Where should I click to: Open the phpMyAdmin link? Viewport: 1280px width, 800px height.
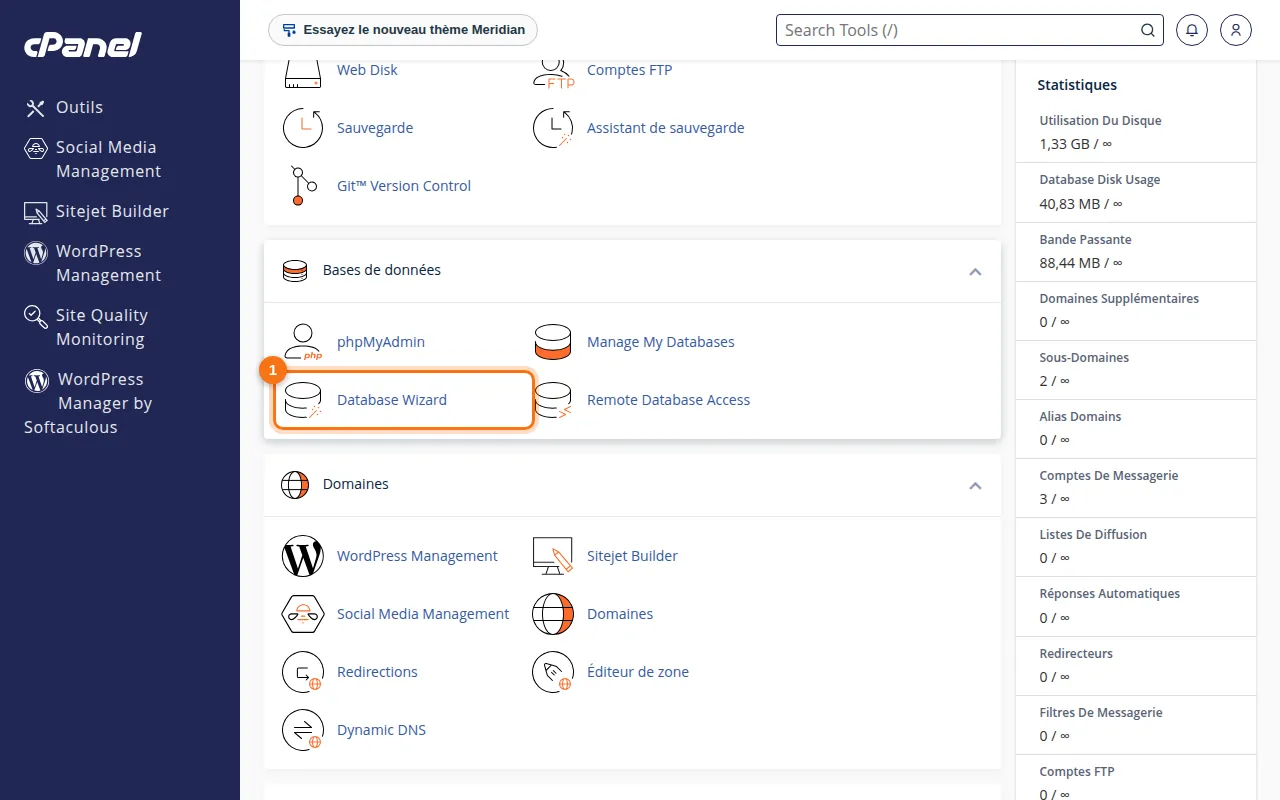click(x=381, y=342)
